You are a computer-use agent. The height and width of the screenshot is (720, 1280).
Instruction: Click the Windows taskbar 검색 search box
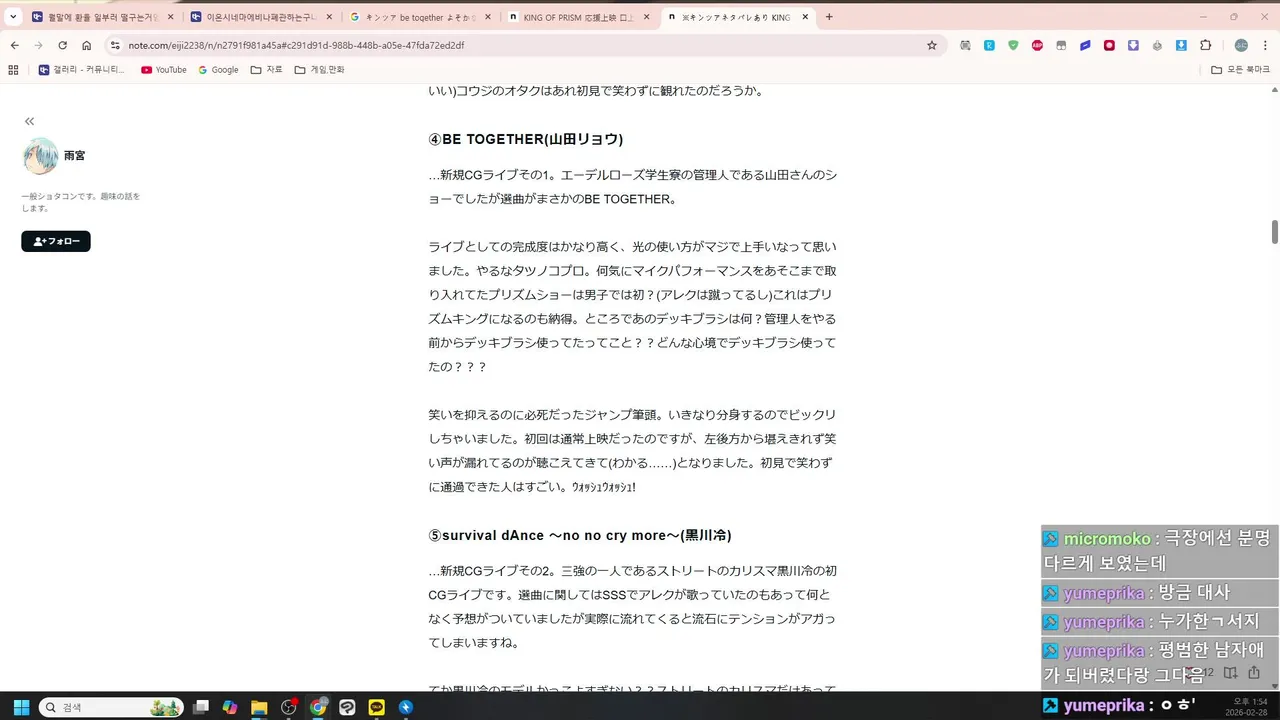point(111,707)
